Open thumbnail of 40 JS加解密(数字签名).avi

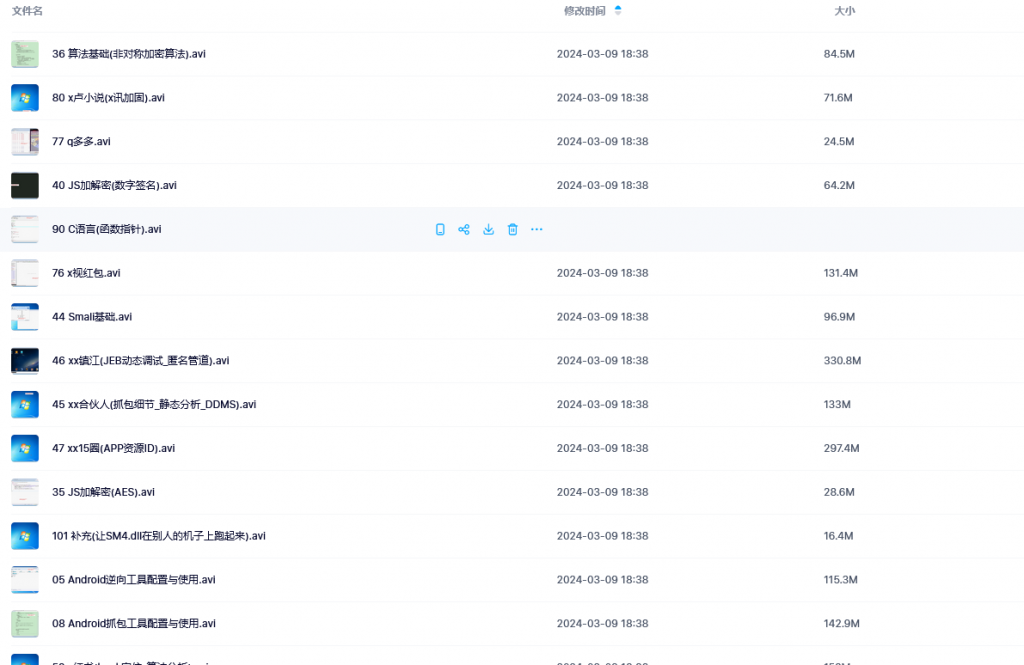pos(25,186)
